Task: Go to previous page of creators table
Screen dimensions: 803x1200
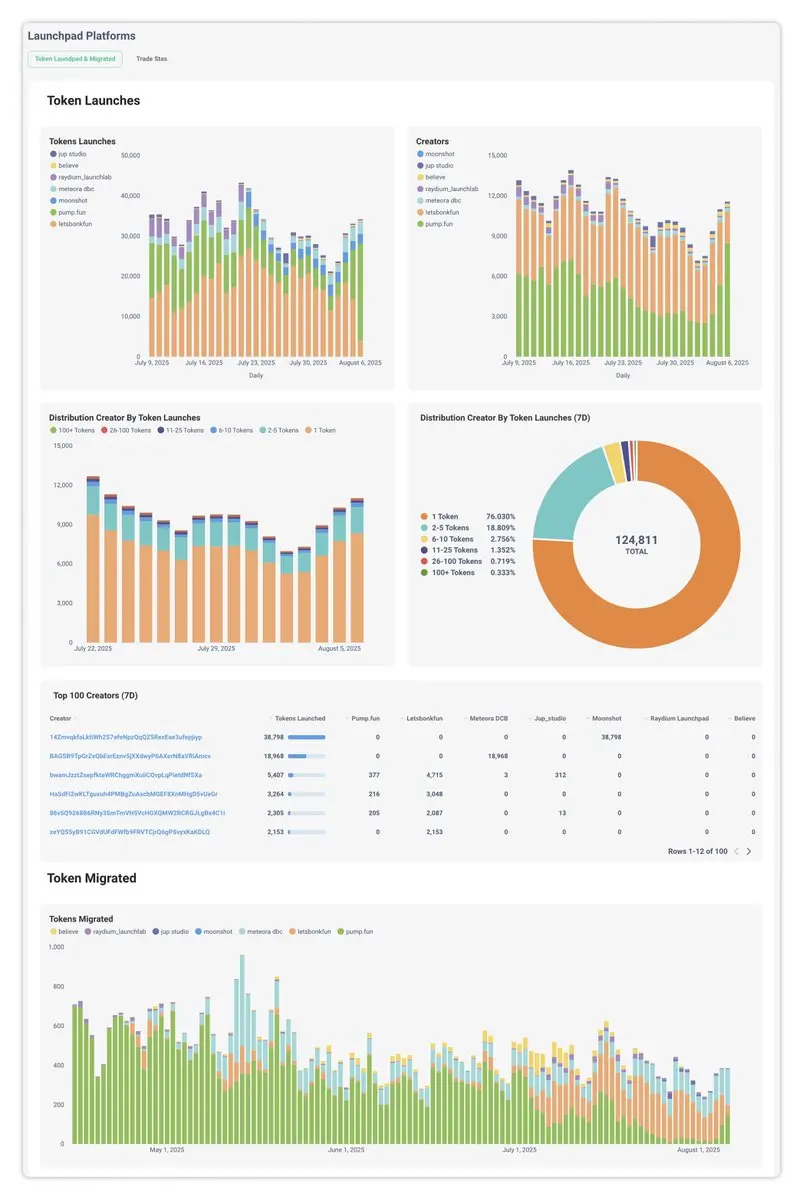Action: (x=736, y=851)
